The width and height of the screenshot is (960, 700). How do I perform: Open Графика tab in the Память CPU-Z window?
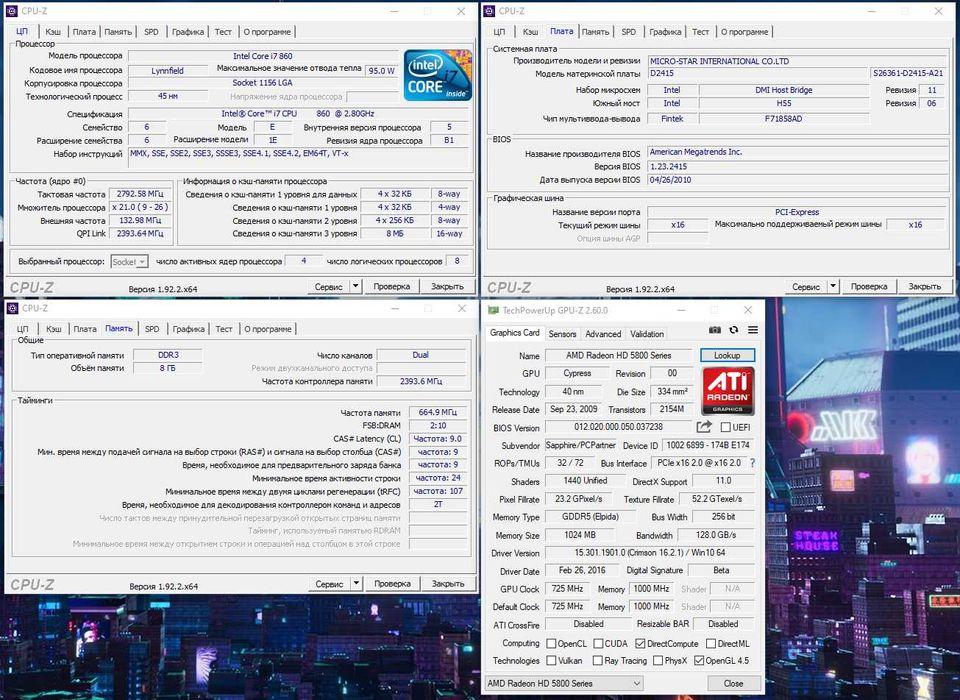pyautogui.click(x=189, y=329)
